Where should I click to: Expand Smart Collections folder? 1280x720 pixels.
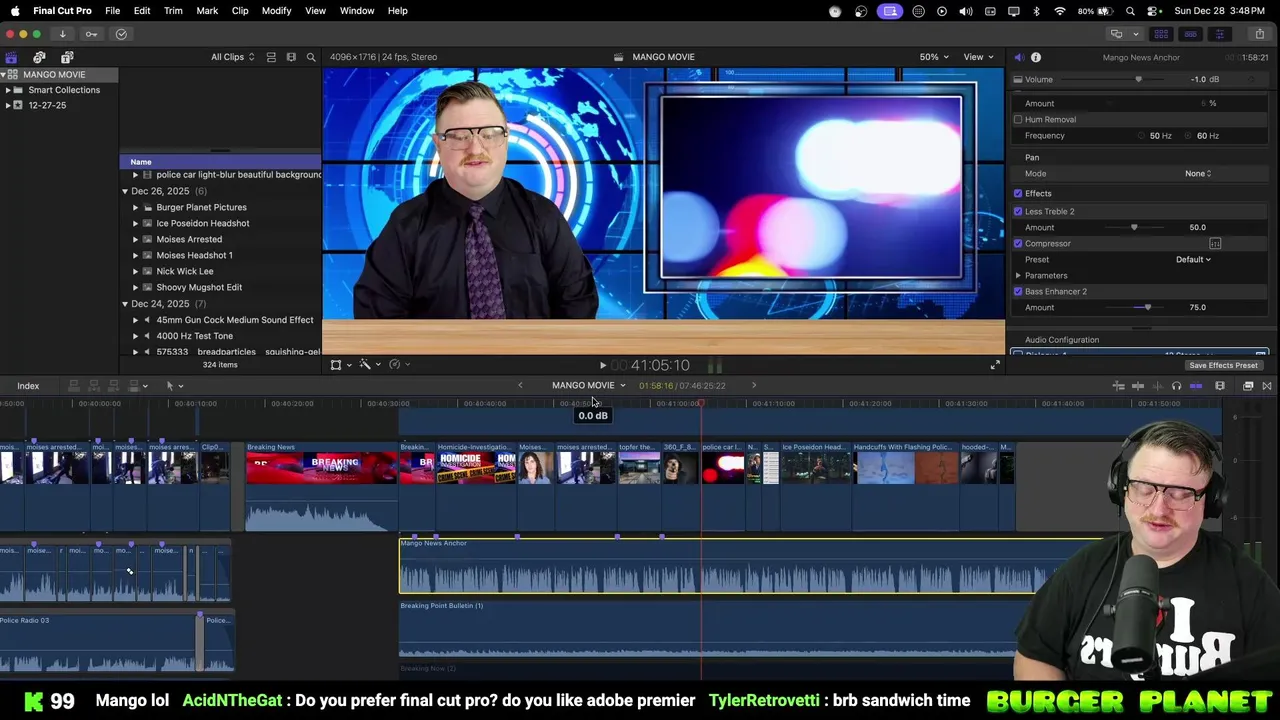[8, 90]
